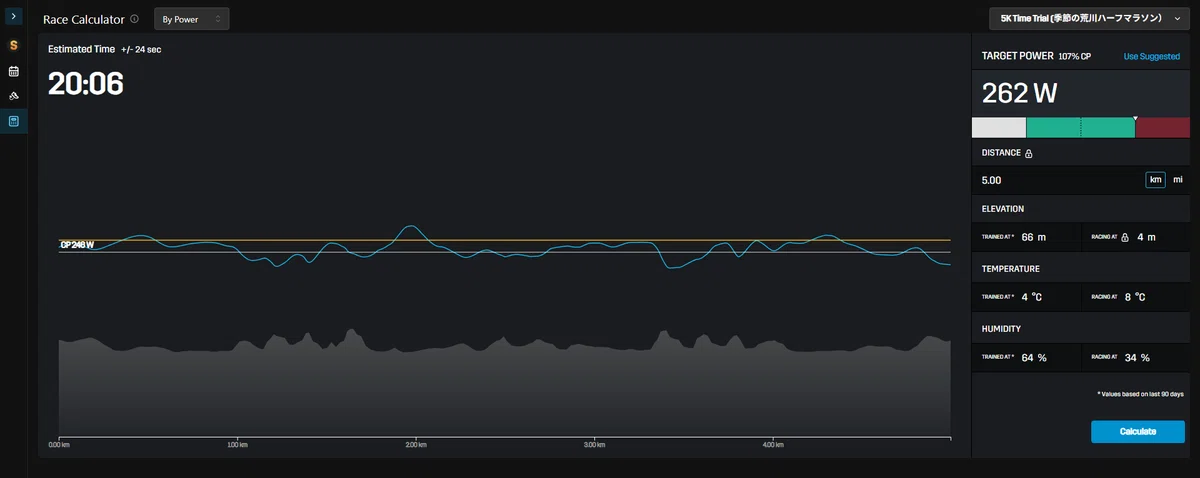
Task: Click the ELEVATION section heading
Action: [1003, 209]
